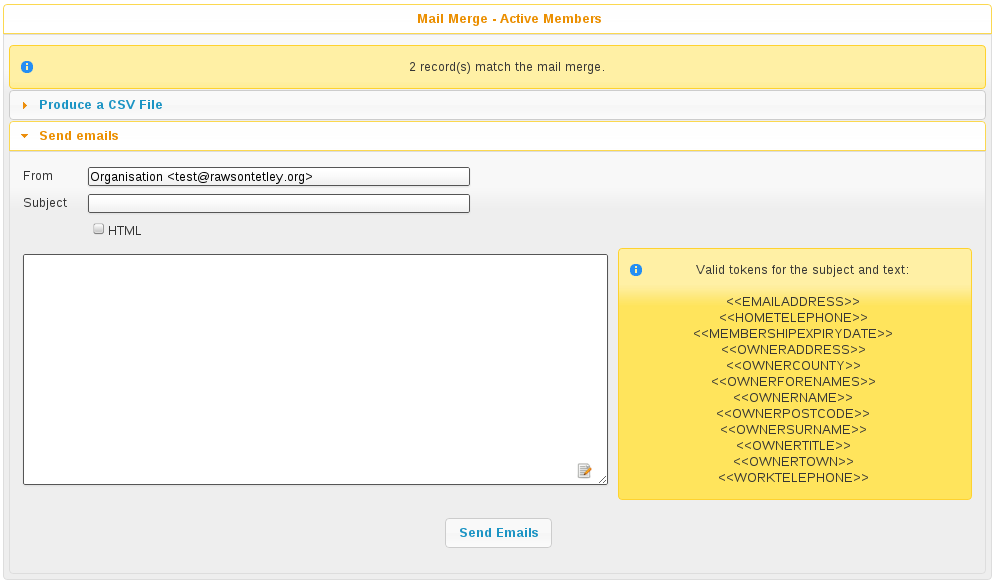Tick the checkbox next to HTML label
The height and width of the screenshot is (584, 996).
click(98, 228)
